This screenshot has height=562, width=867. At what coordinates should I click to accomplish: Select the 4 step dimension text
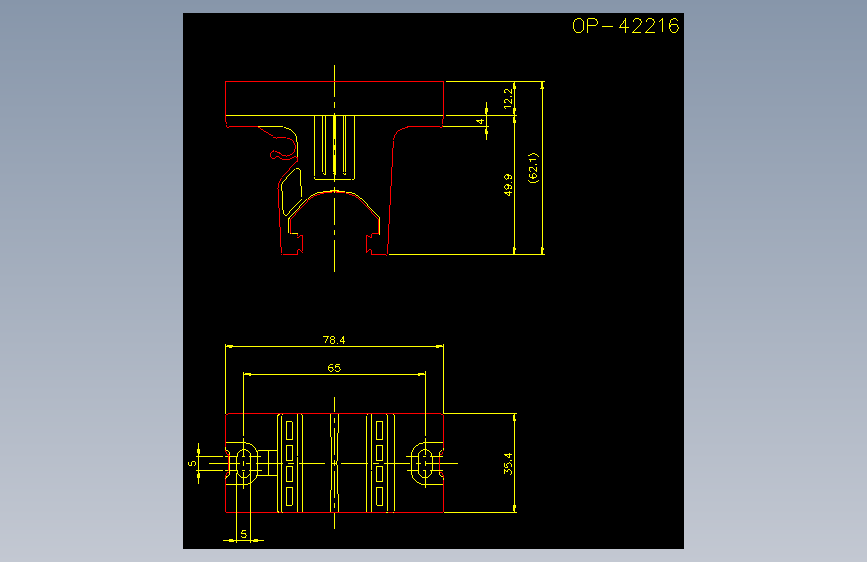click(x=480, y=121)
